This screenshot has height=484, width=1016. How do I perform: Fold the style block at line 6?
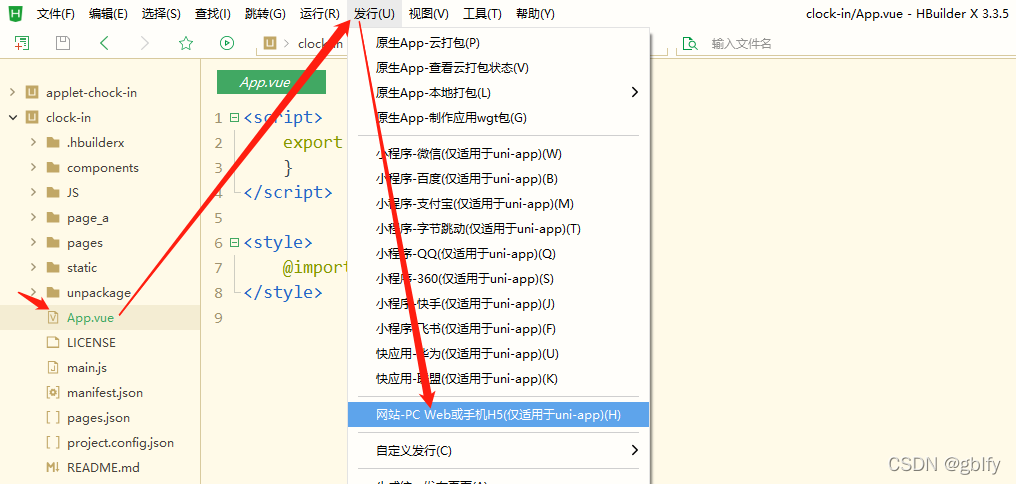(x=235, y=243)
